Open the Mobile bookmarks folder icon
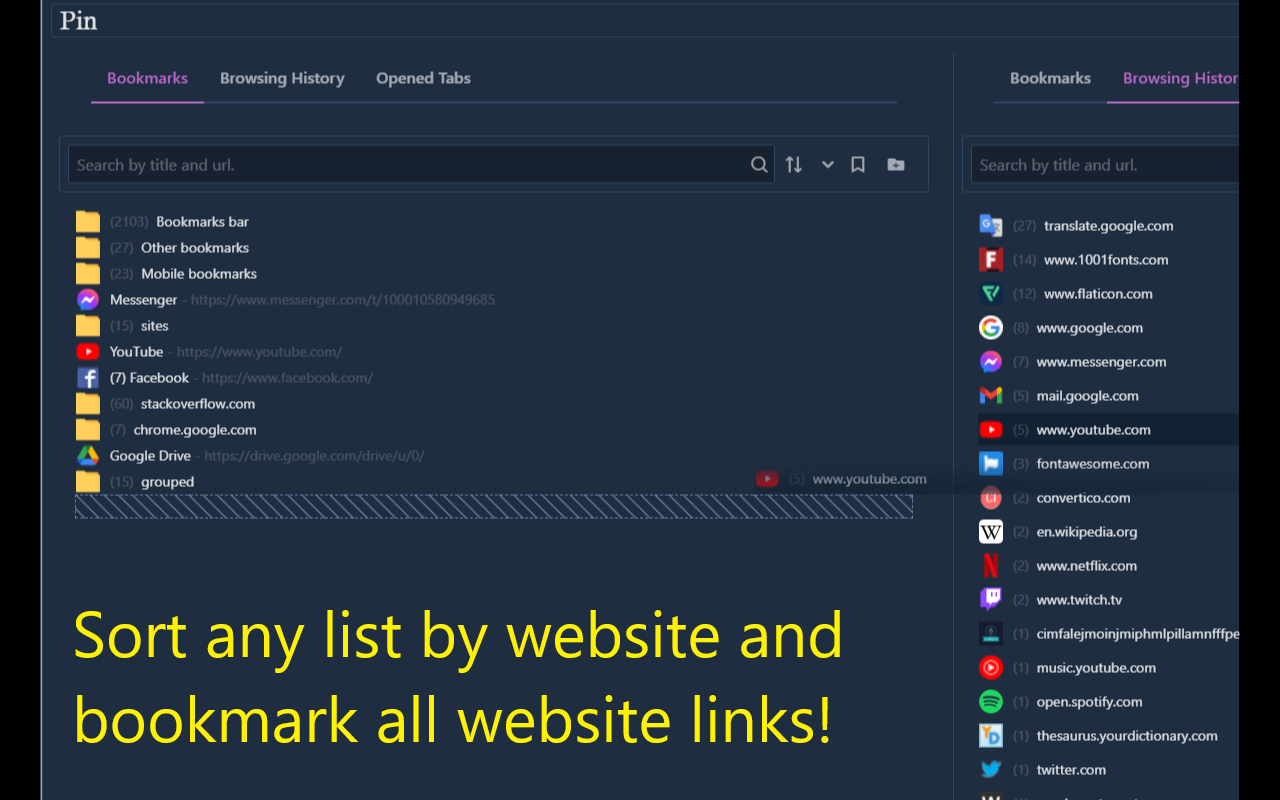This screenshot has height=800, width=1280. click(x=88, y=274)
